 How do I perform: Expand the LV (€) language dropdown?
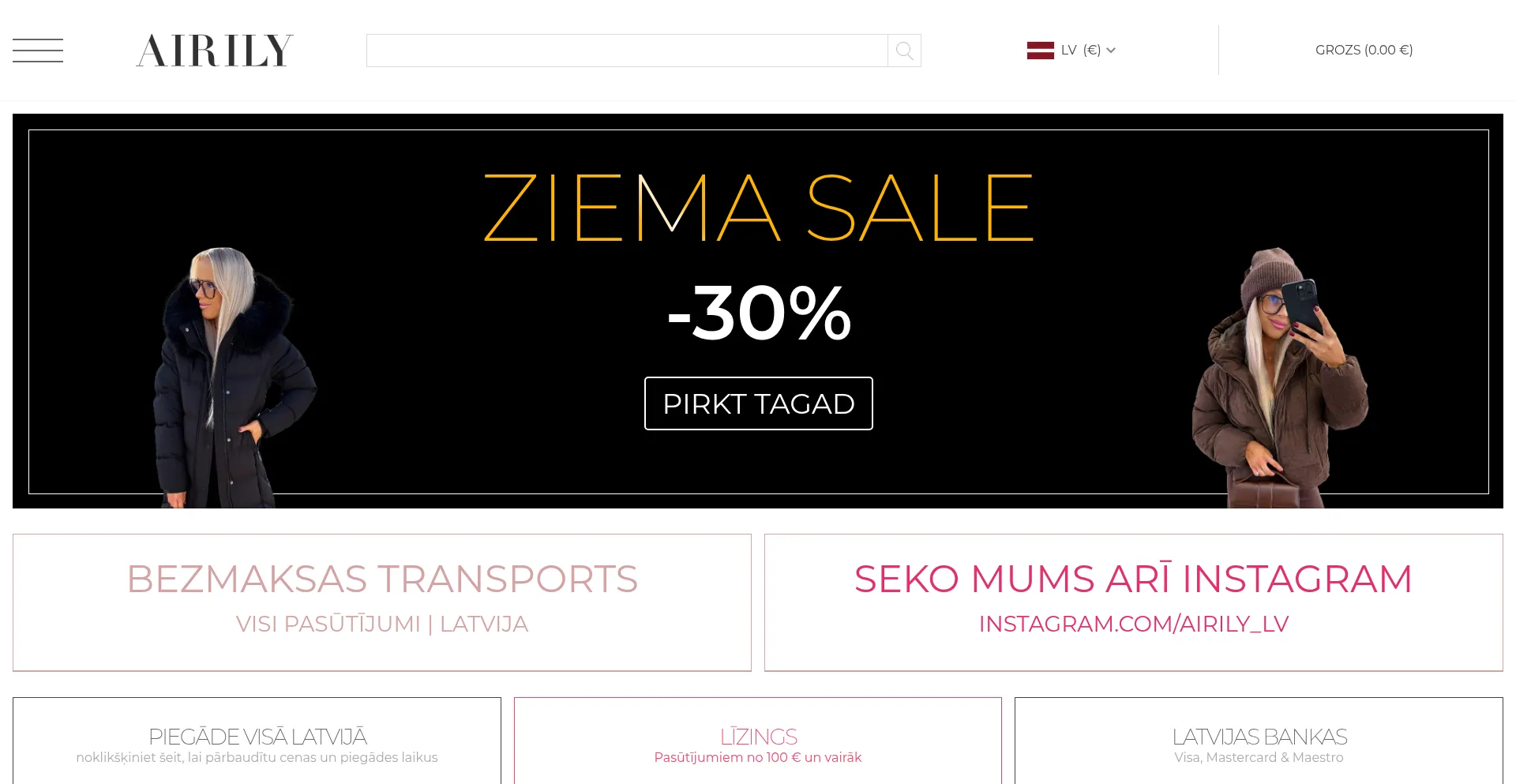pos(1080,51)
